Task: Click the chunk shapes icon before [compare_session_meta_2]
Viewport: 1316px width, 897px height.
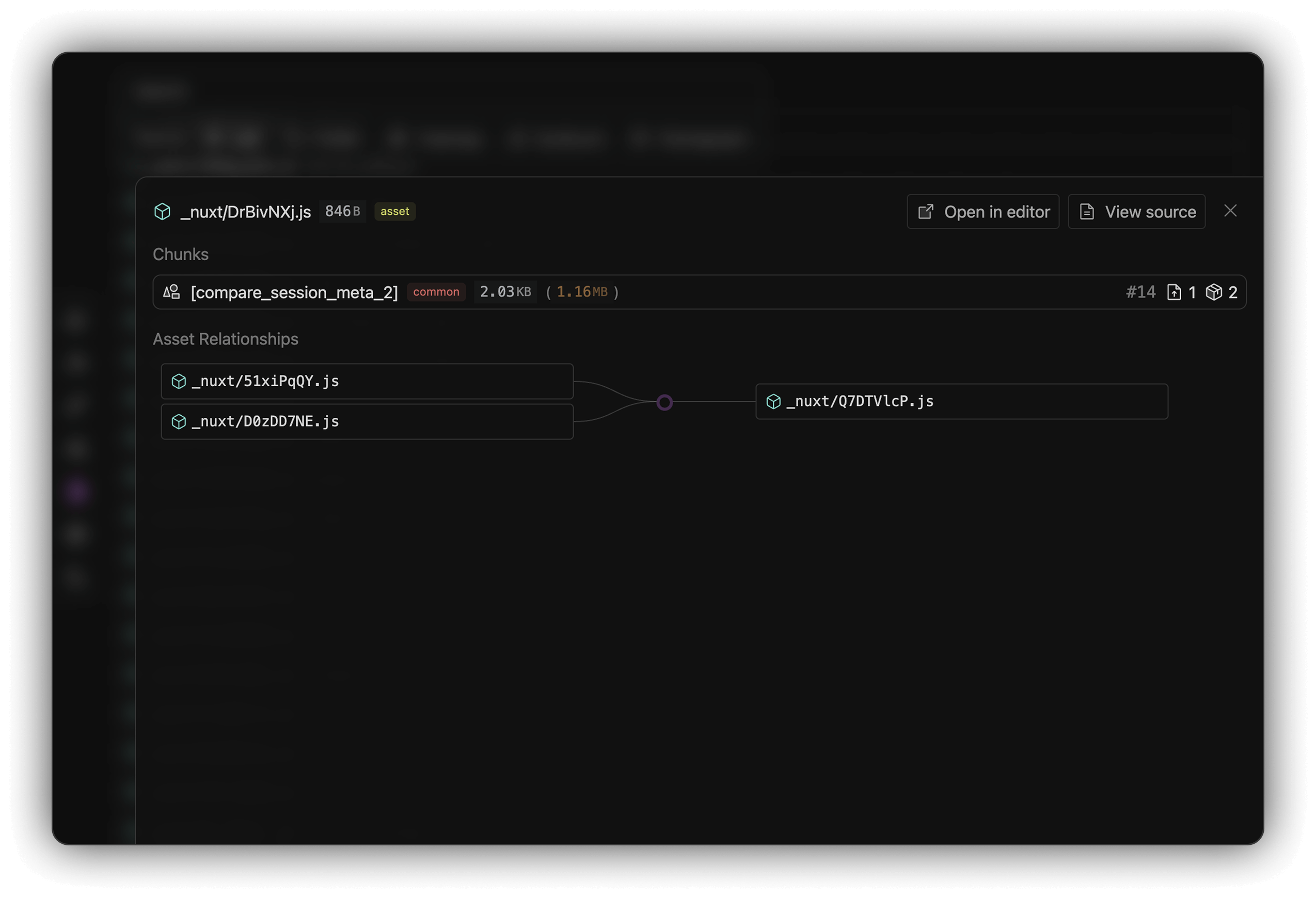Action: coord(171,292)
